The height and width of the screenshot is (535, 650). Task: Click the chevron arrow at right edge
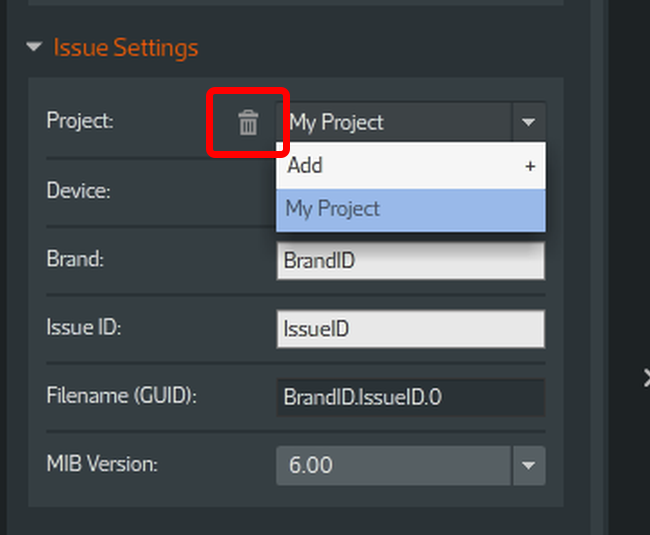[646, 378]
